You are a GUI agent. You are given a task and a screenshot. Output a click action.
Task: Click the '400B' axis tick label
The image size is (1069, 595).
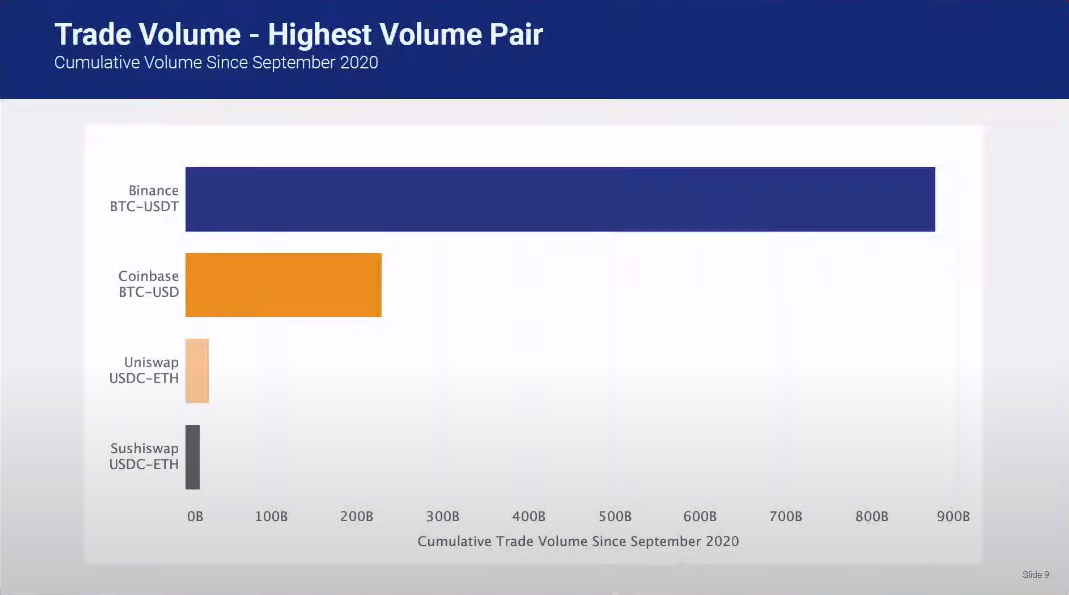529,517
